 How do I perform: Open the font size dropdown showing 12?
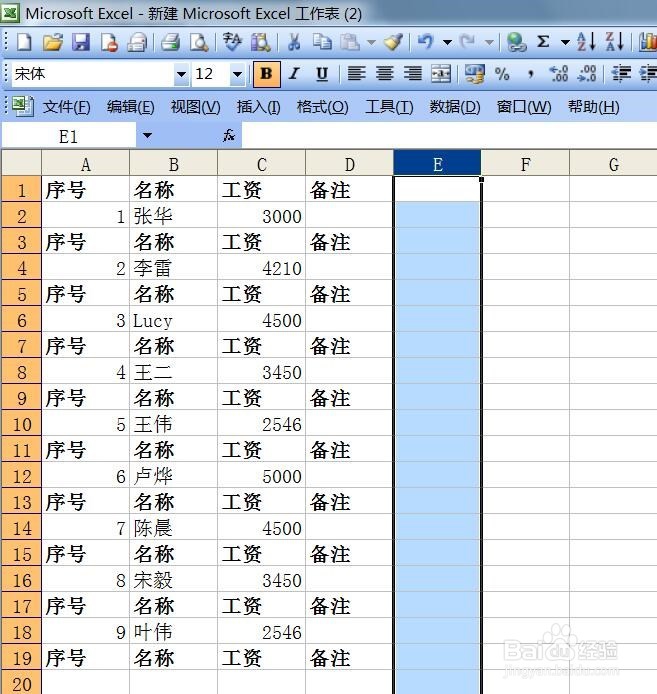click(x=238, y=74)
